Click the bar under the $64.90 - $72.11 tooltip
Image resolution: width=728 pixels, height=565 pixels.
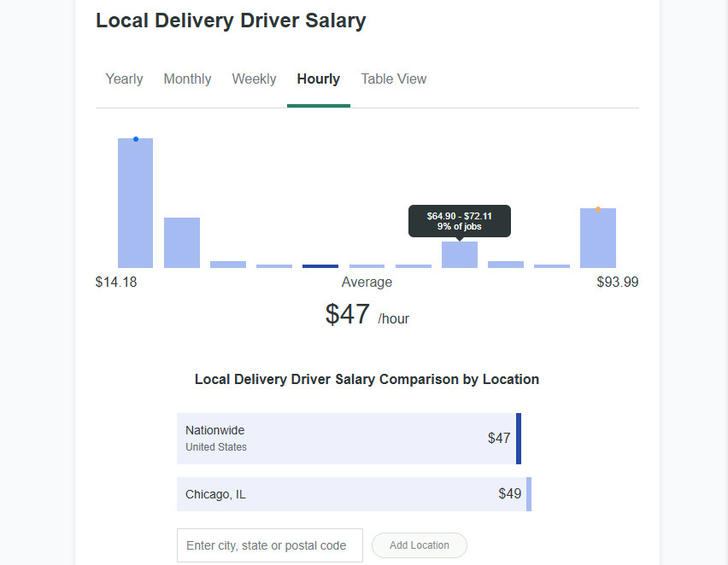click(x=459, y=254)
